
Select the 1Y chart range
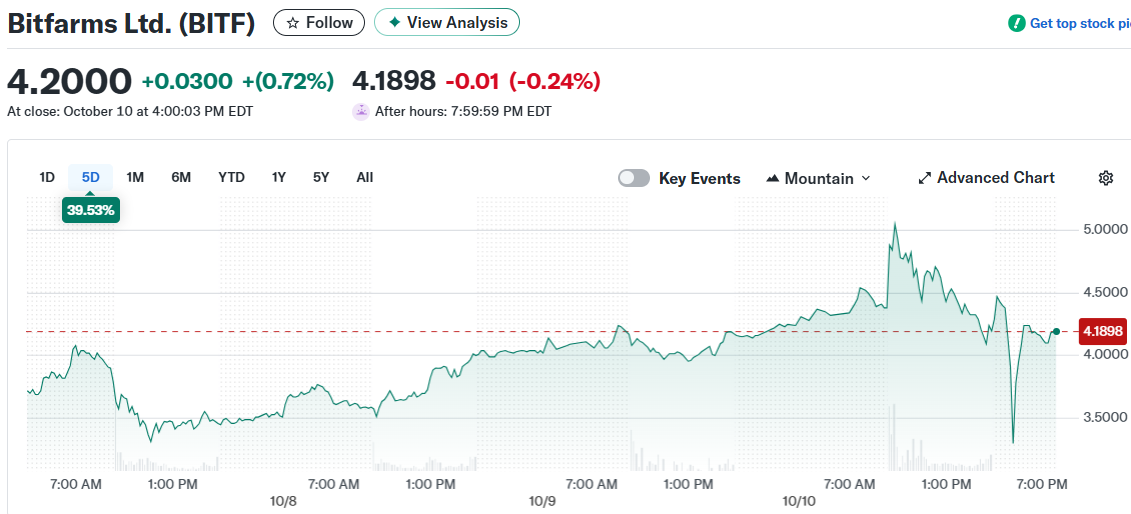coord(279,177)
